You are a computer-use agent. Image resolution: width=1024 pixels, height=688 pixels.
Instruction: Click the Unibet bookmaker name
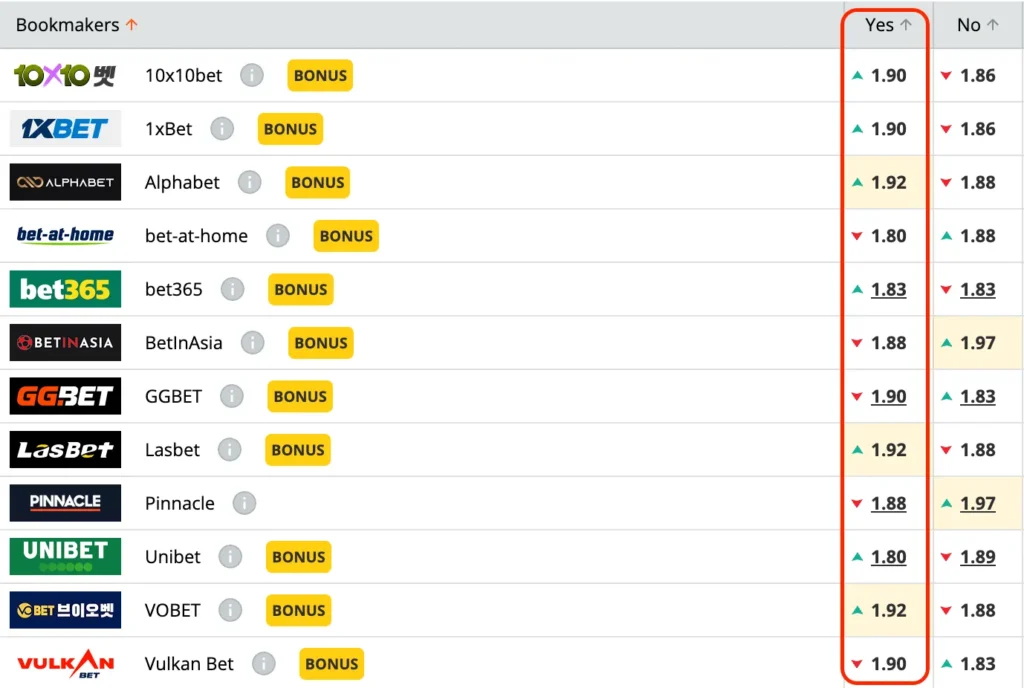173,557
